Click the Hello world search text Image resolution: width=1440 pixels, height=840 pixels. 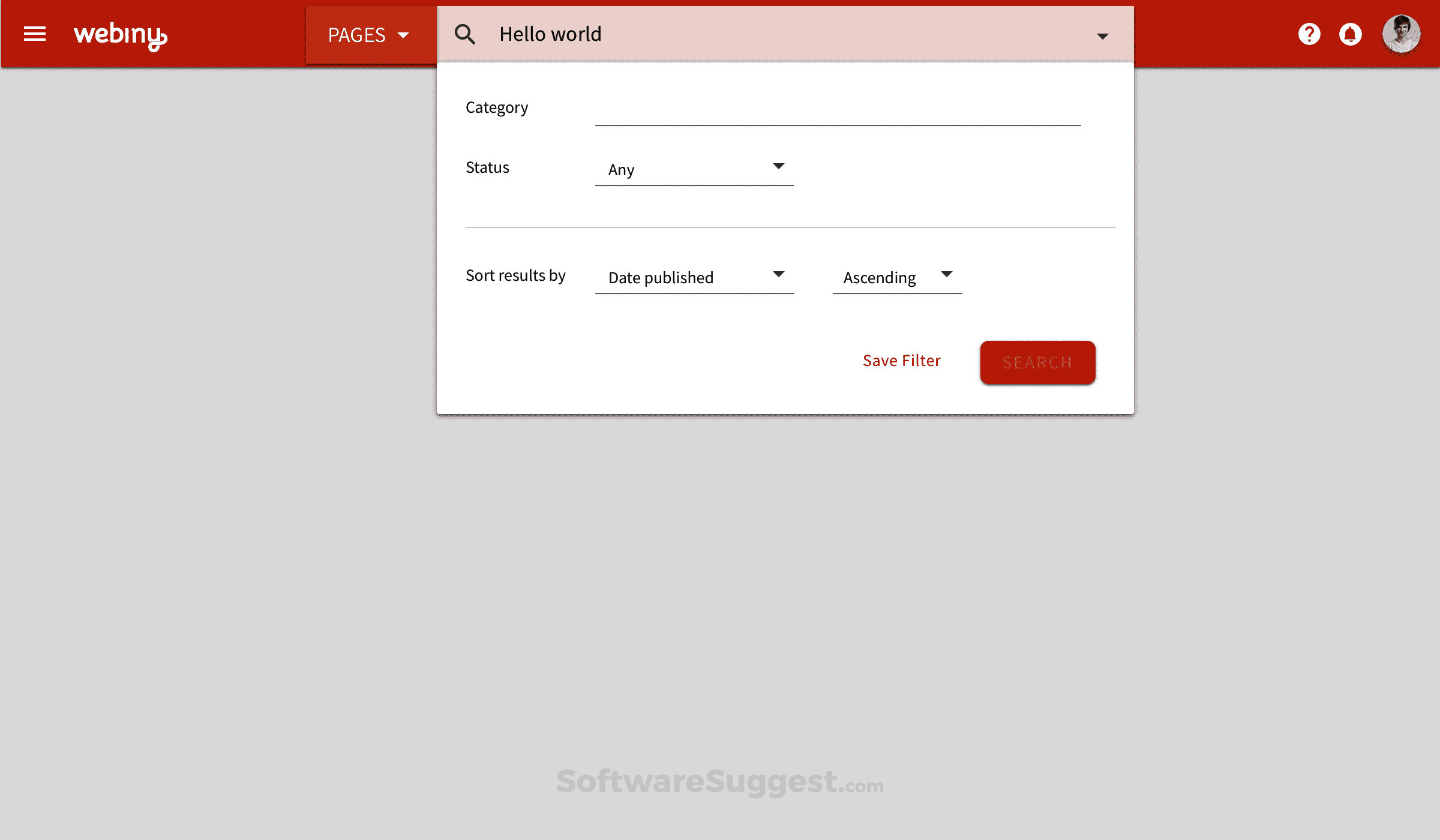pyautogui.click(x=550, y=34)
